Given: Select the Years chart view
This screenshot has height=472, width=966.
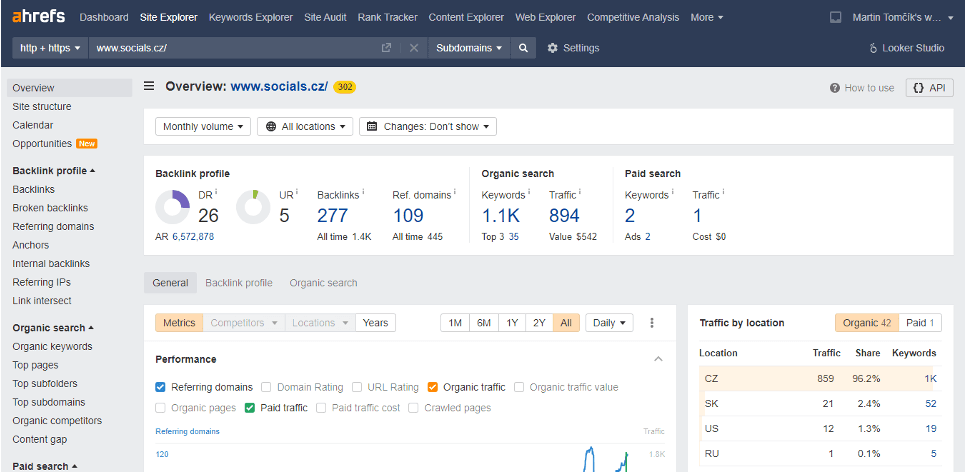Looking at the screenshot, I should click(x=375, y=322).
